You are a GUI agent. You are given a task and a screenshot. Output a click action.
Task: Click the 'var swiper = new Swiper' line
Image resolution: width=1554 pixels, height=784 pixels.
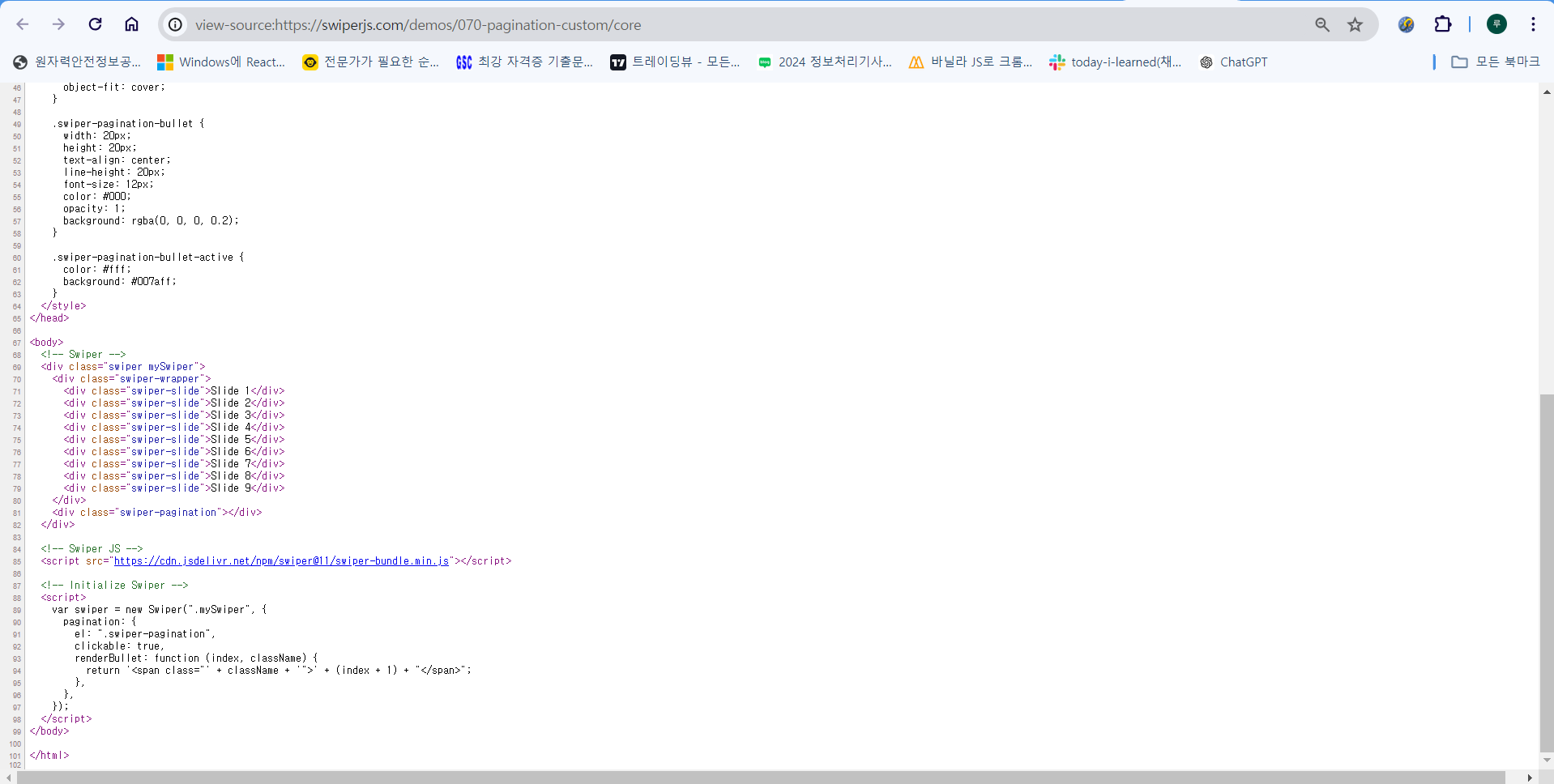160,609
